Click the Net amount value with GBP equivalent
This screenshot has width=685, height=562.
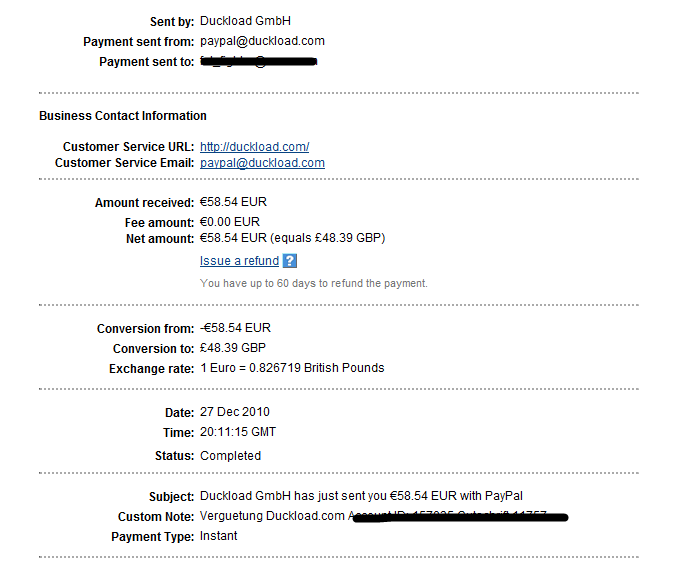(292, 239)
